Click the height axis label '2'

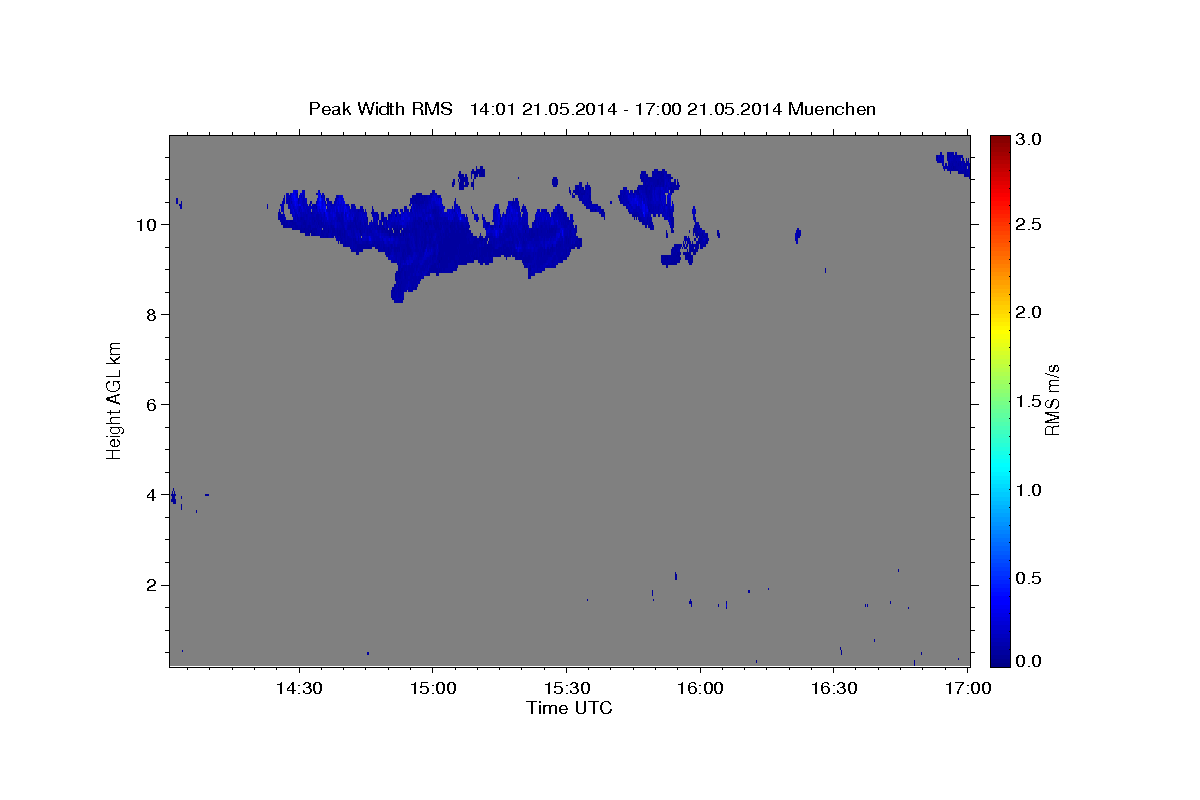(150, 585)
